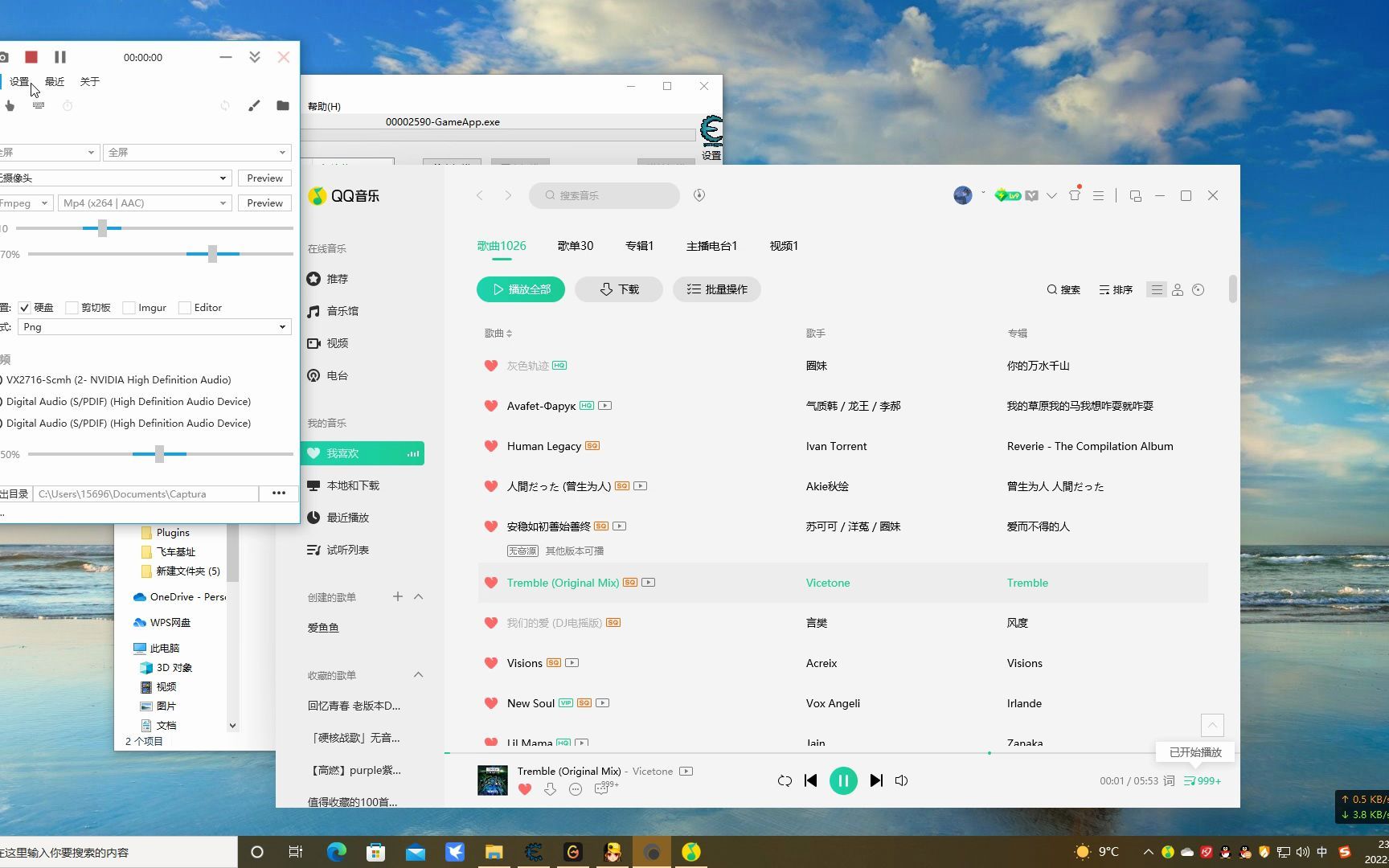Collapse 创建的歌单 section chevron
1389x868 pixels.
tap(418, 596)
